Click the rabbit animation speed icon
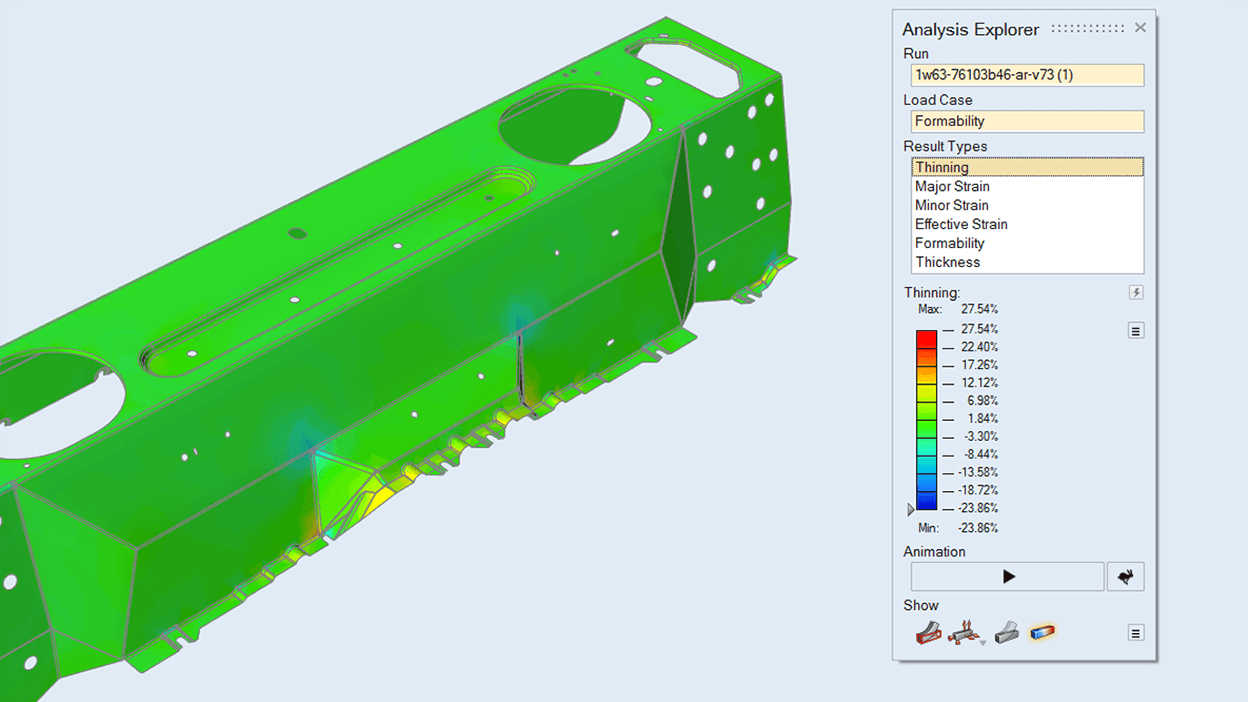This screenshot has width=1248, height=702. [x=1125, y=577]
